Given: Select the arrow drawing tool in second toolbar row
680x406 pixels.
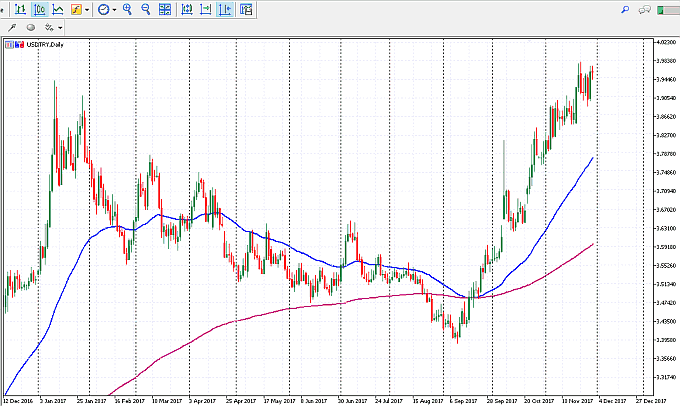Looking at the screenshot, I should (x=14, y=28).
